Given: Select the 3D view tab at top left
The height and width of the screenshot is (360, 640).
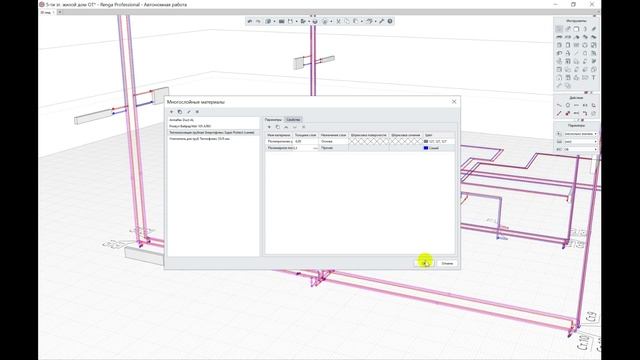Looking at the screenshot, I should tap(47, 12).
